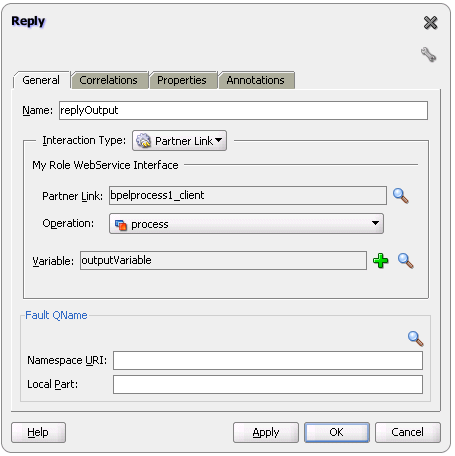Focus the Name field containing replyOutput
The width and height of the screenshot is (455, 456).
243,110
